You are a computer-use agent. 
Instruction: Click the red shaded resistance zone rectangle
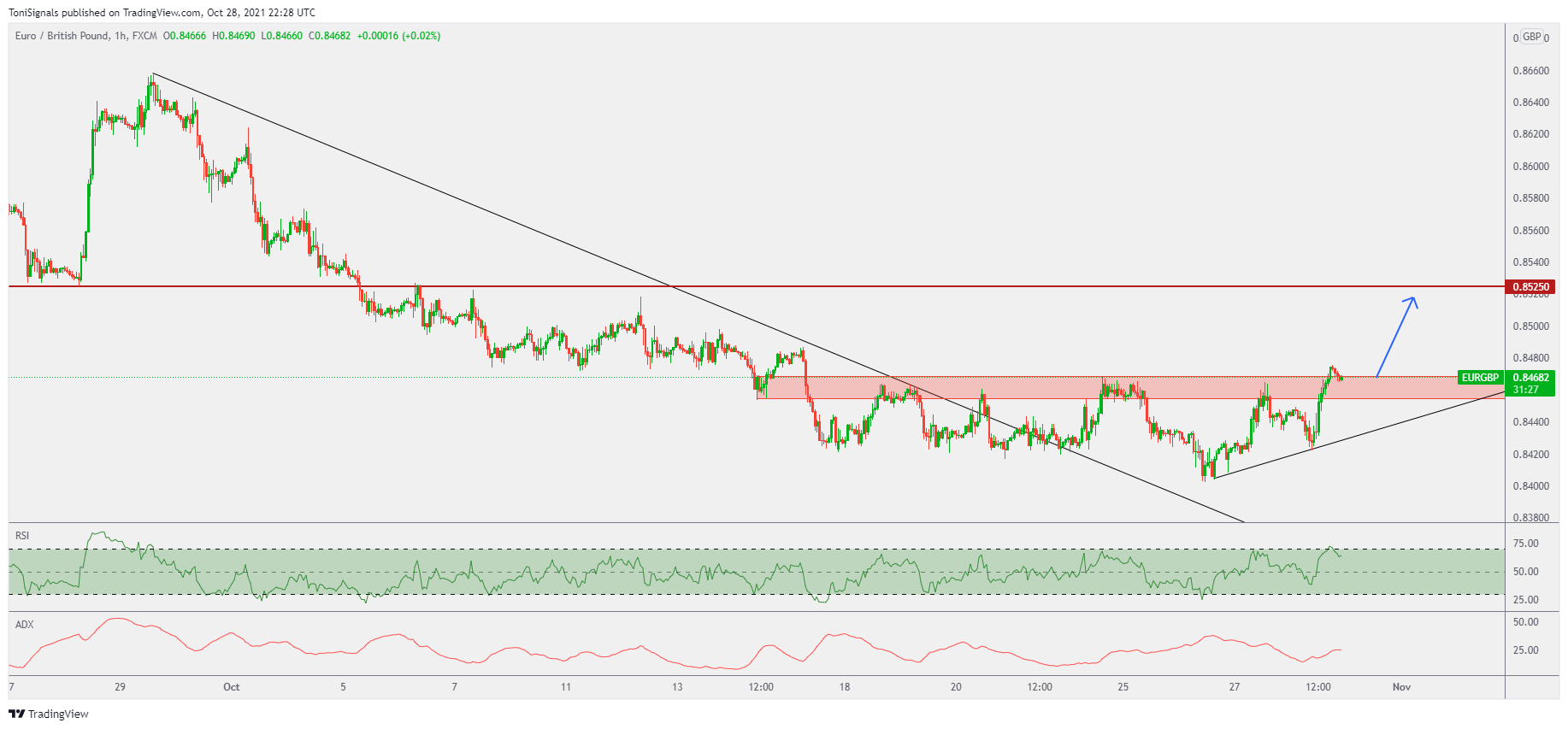(x=1026, y=388)
